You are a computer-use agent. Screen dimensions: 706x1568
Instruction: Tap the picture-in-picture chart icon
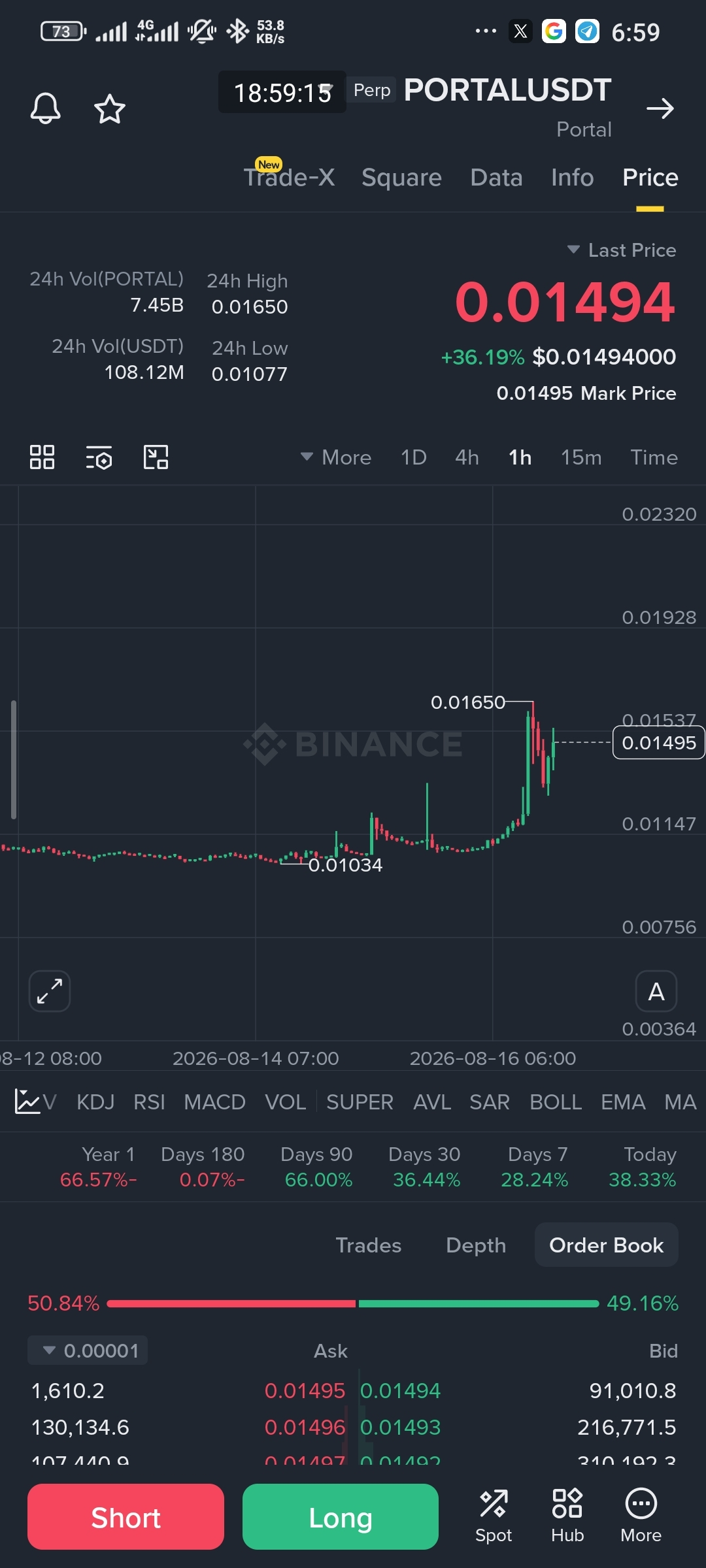(x=156, y=457)
